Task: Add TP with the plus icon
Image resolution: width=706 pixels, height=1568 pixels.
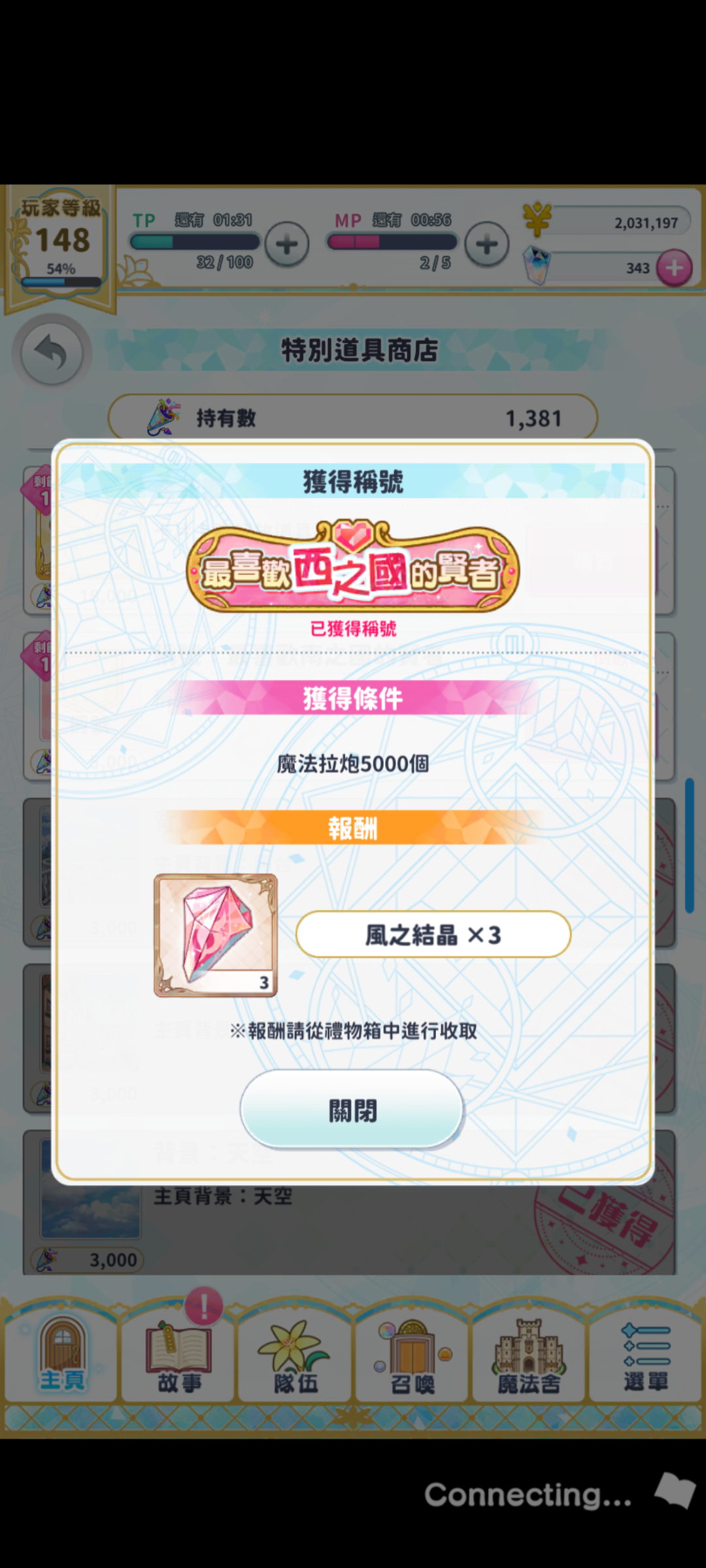Action: (x=286, y=244)
